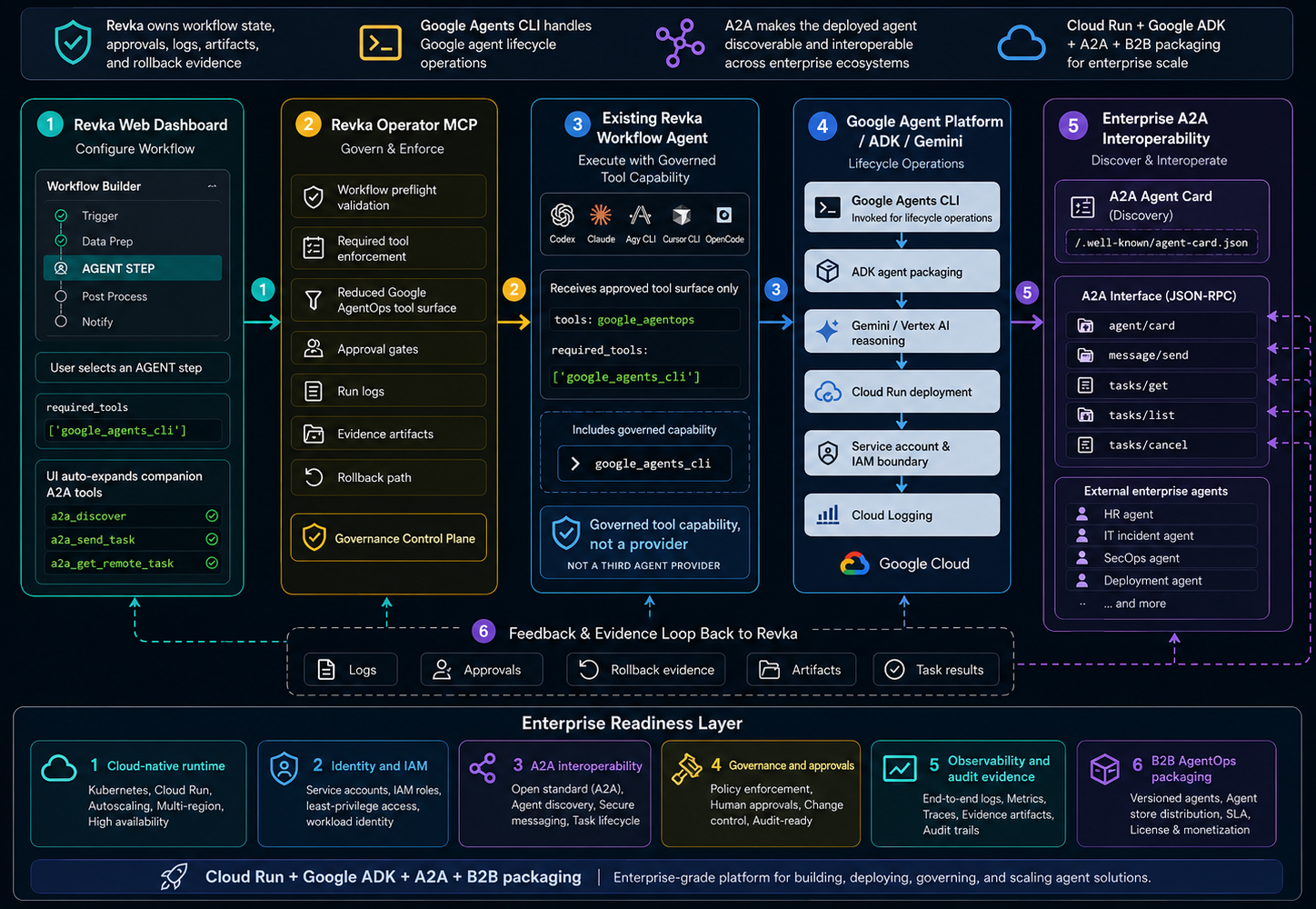Click the shield person icon in Service account & IAM boundary
The image size is (1316, 909).
[828, 454]
